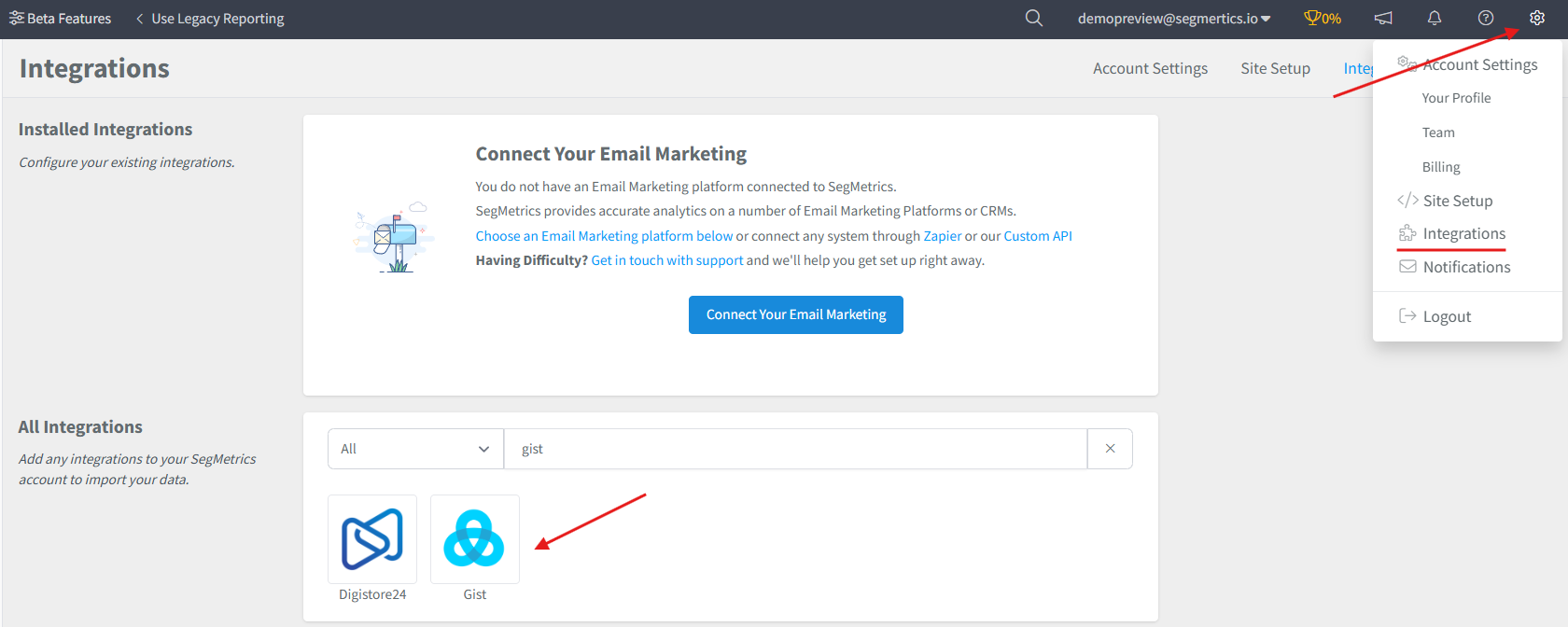This screenshot has height=627, width=1568.
Task: Open Team menu entry
Action: pos(1438,132)
